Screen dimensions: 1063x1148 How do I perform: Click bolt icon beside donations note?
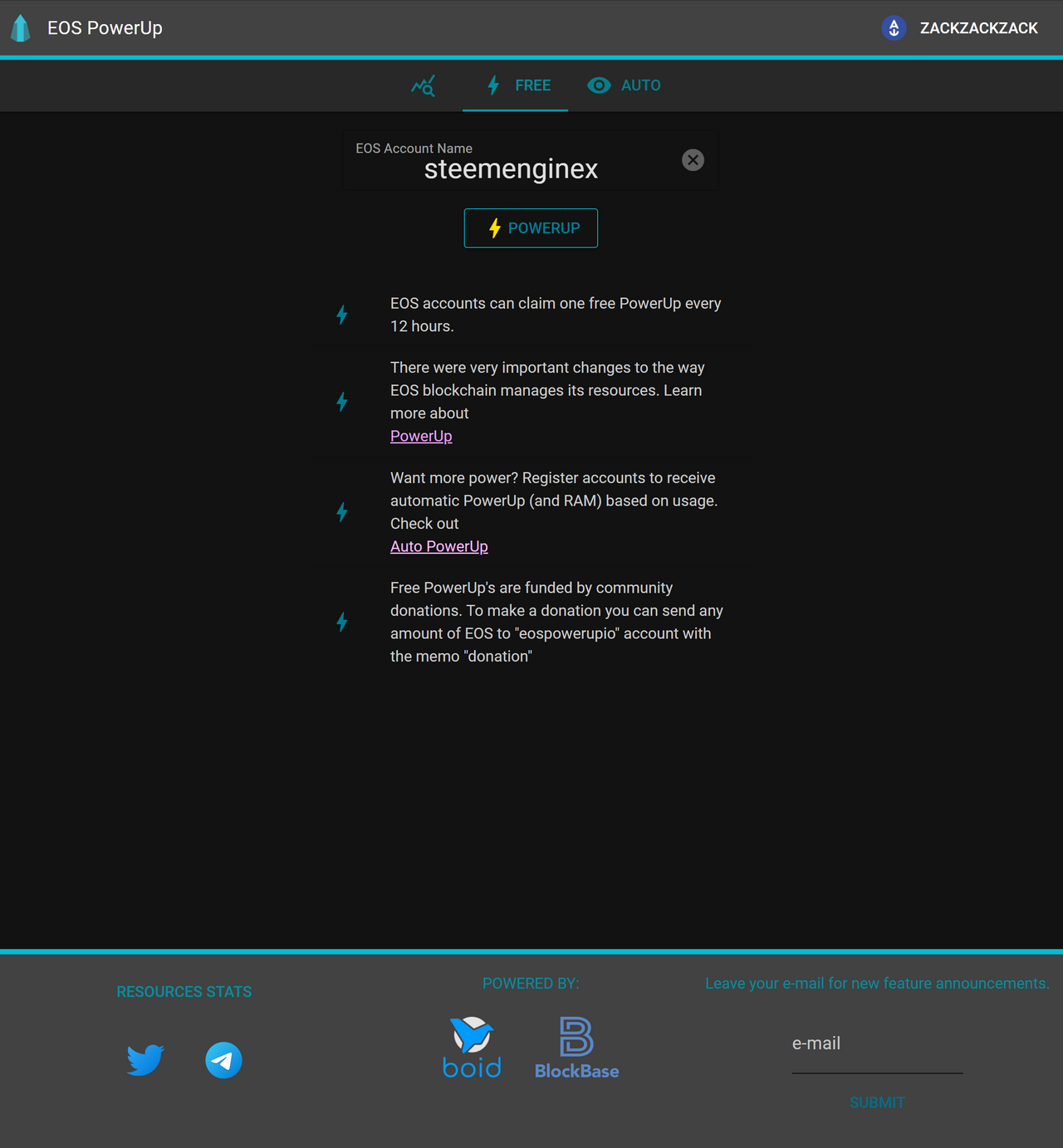[342, 622]
